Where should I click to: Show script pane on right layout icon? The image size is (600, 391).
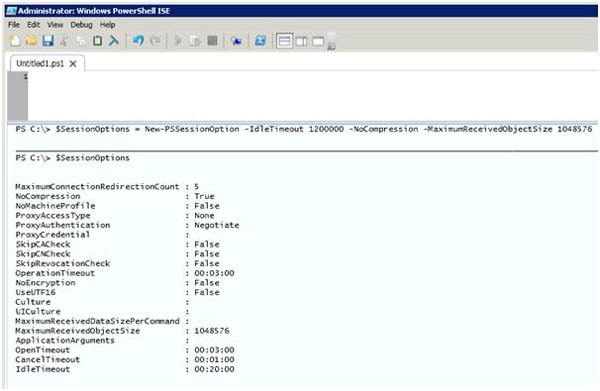tap(301, 41)
